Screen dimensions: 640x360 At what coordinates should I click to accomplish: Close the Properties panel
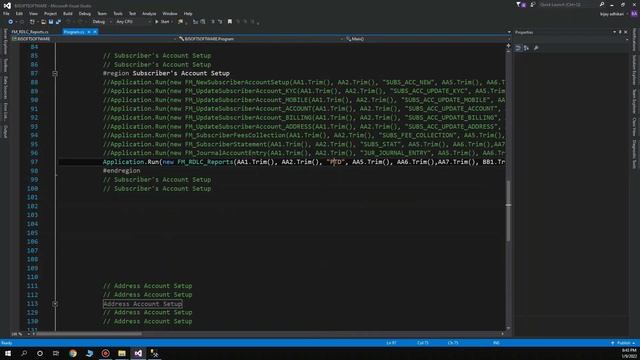[626, 32]
